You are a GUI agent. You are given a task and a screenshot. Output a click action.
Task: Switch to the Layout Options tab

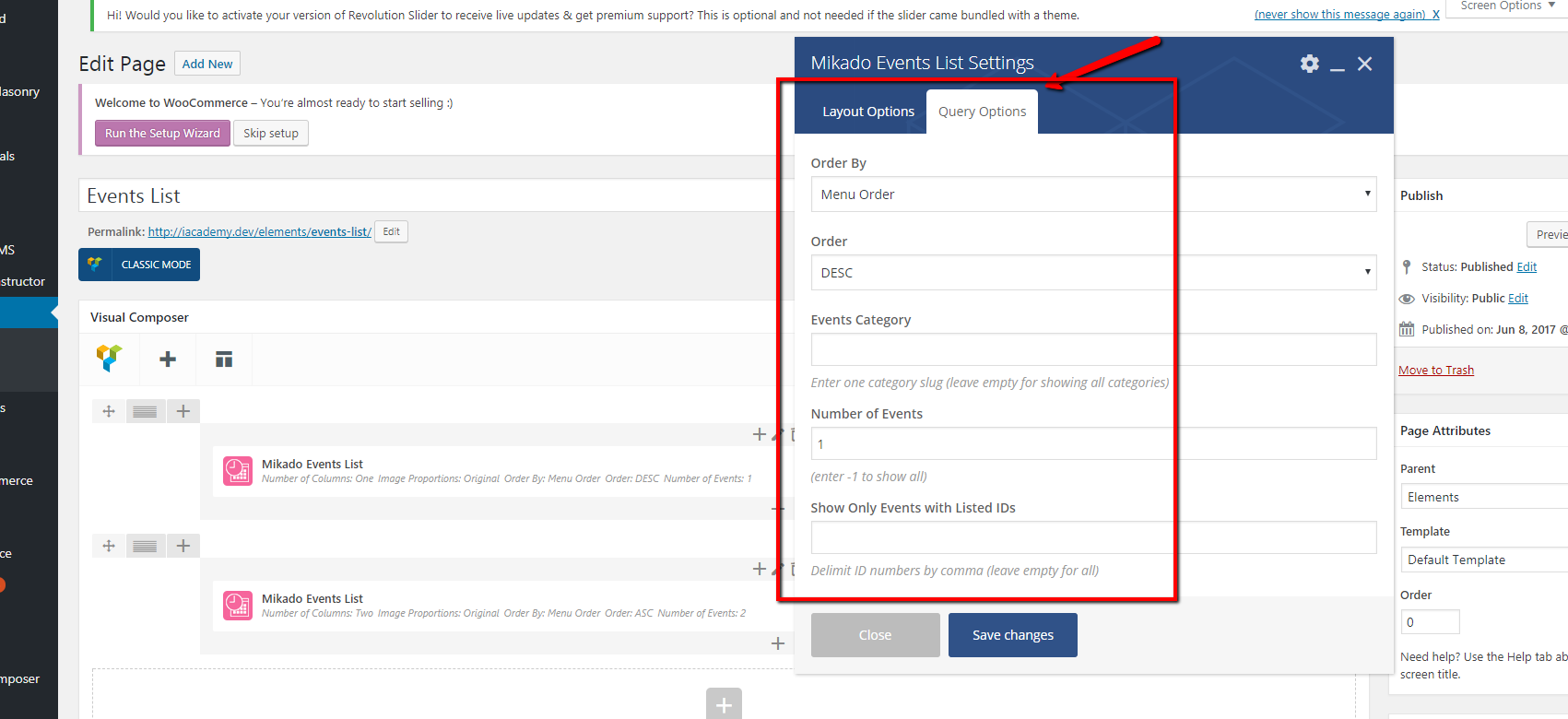pos(868,112)
